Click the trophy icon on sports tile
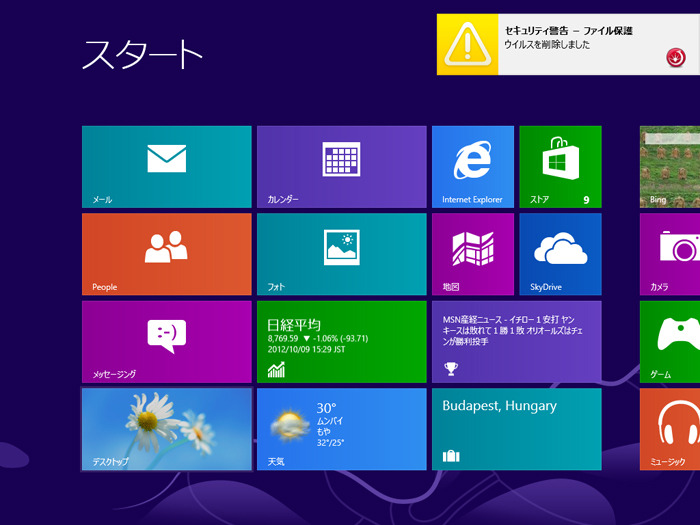The width and height of the screenshot is (700, 525). (x=450, y=369)
